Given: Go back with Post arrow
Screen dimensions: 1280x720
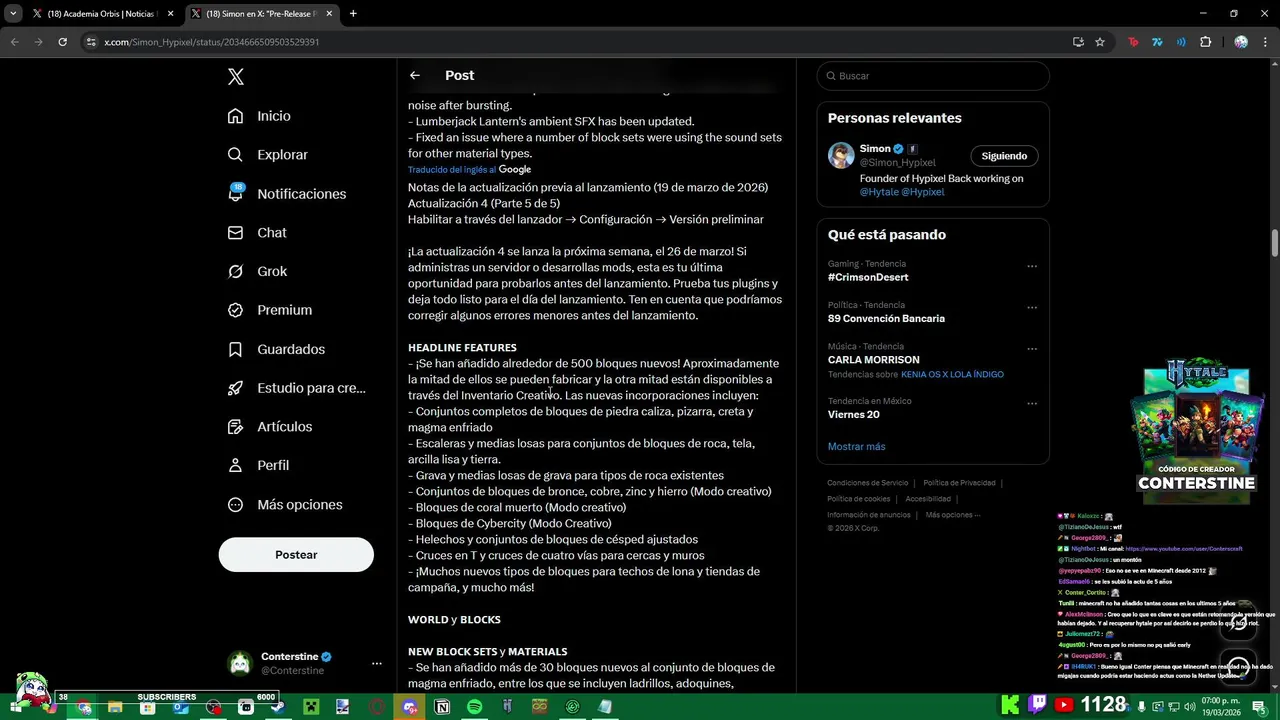Looking at the screenshot, I should (x=415, y=76).
